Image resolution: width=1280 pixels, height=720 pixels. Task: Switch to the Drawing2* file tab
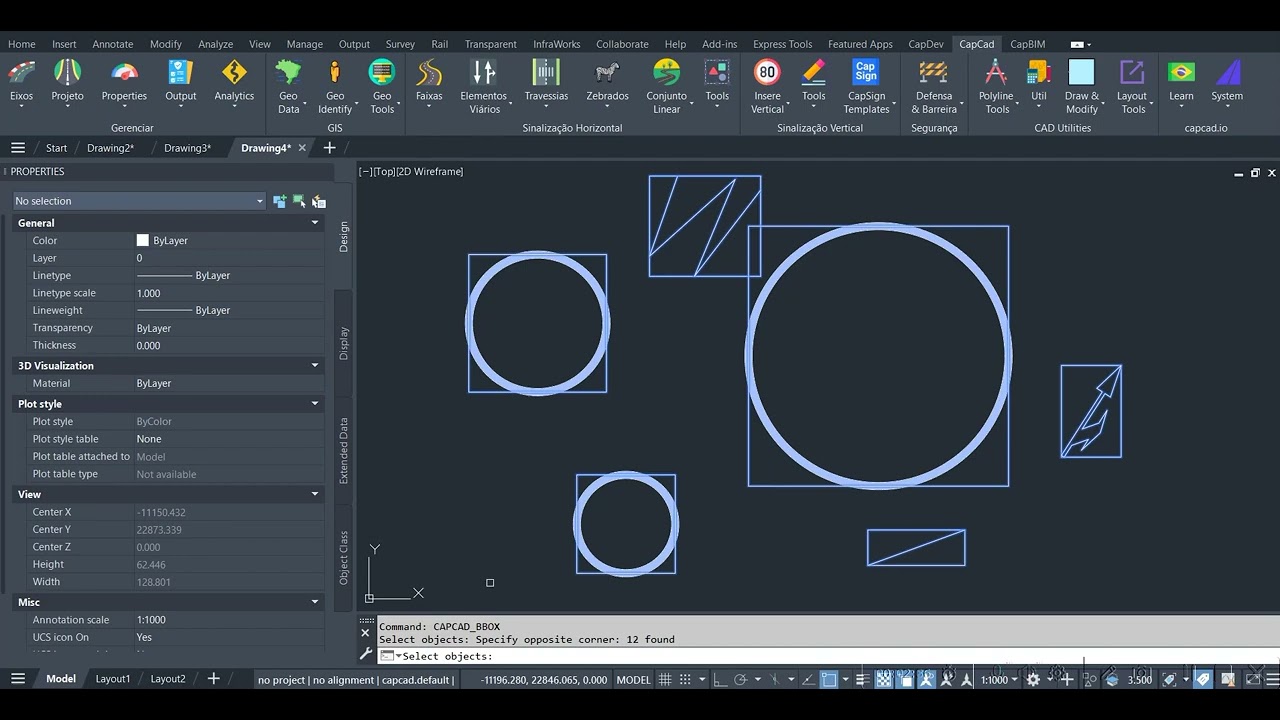(x=110, y=148)
